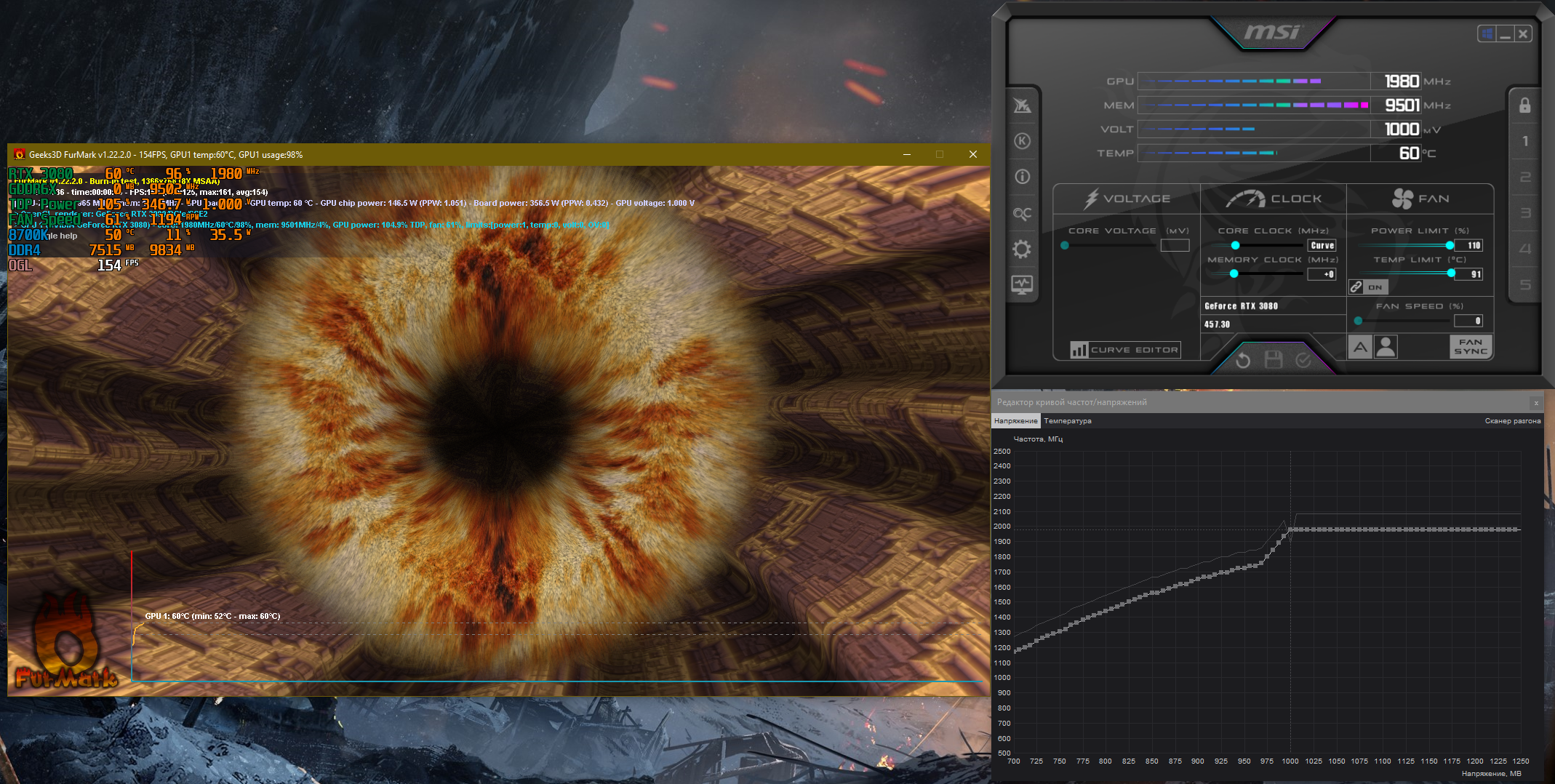Open the hardware monitor icon
This screenshot has height=784, width=1555.
(1022, 284)
